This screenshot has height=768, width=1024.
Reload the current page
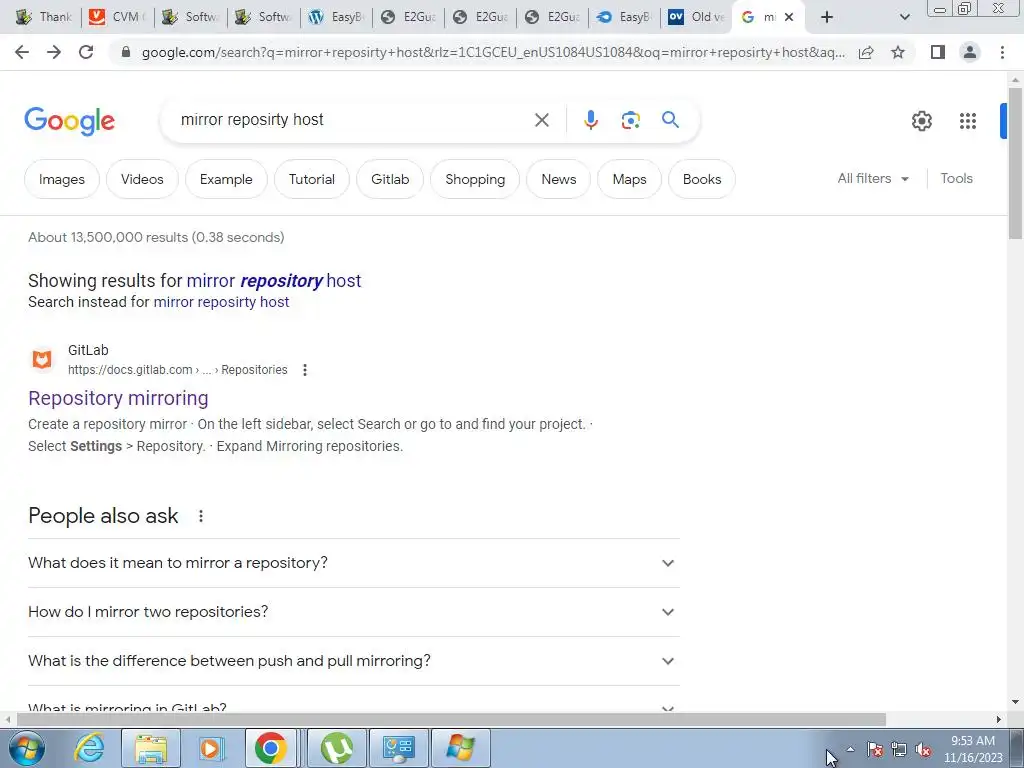(86, 52)
